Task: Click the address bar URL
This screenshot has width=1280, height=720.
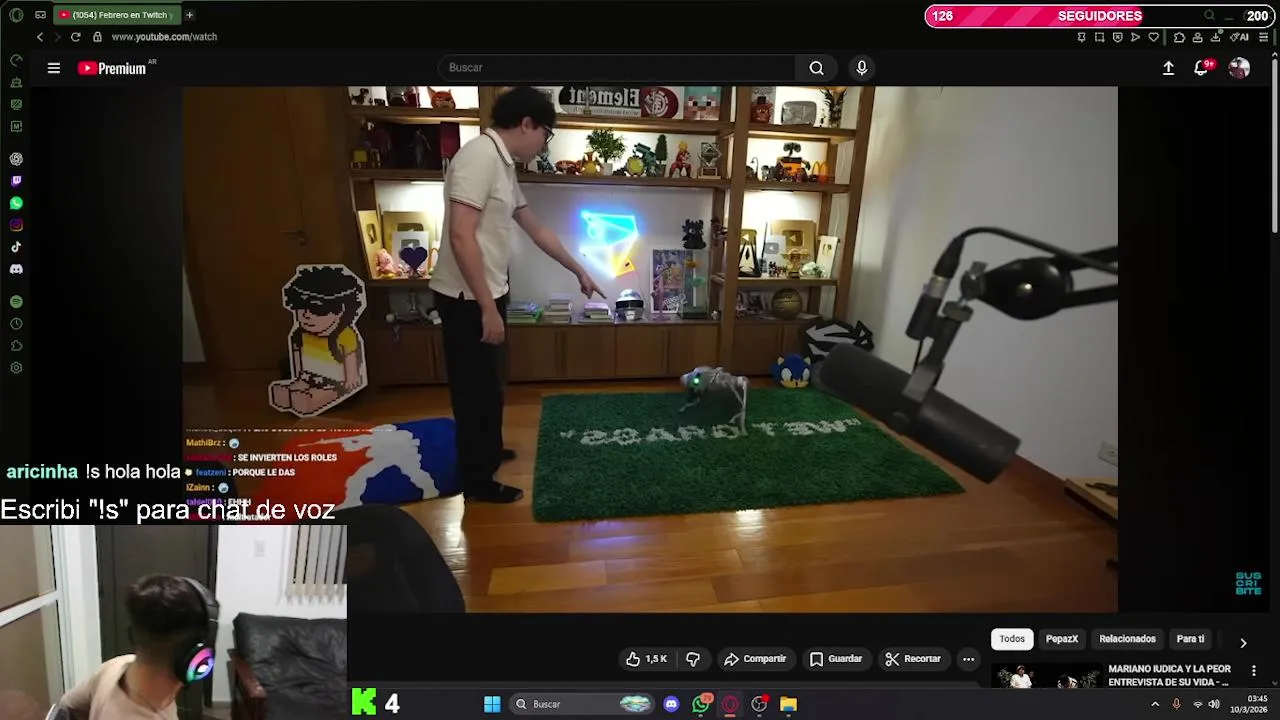Action: [x=164, y=37]
